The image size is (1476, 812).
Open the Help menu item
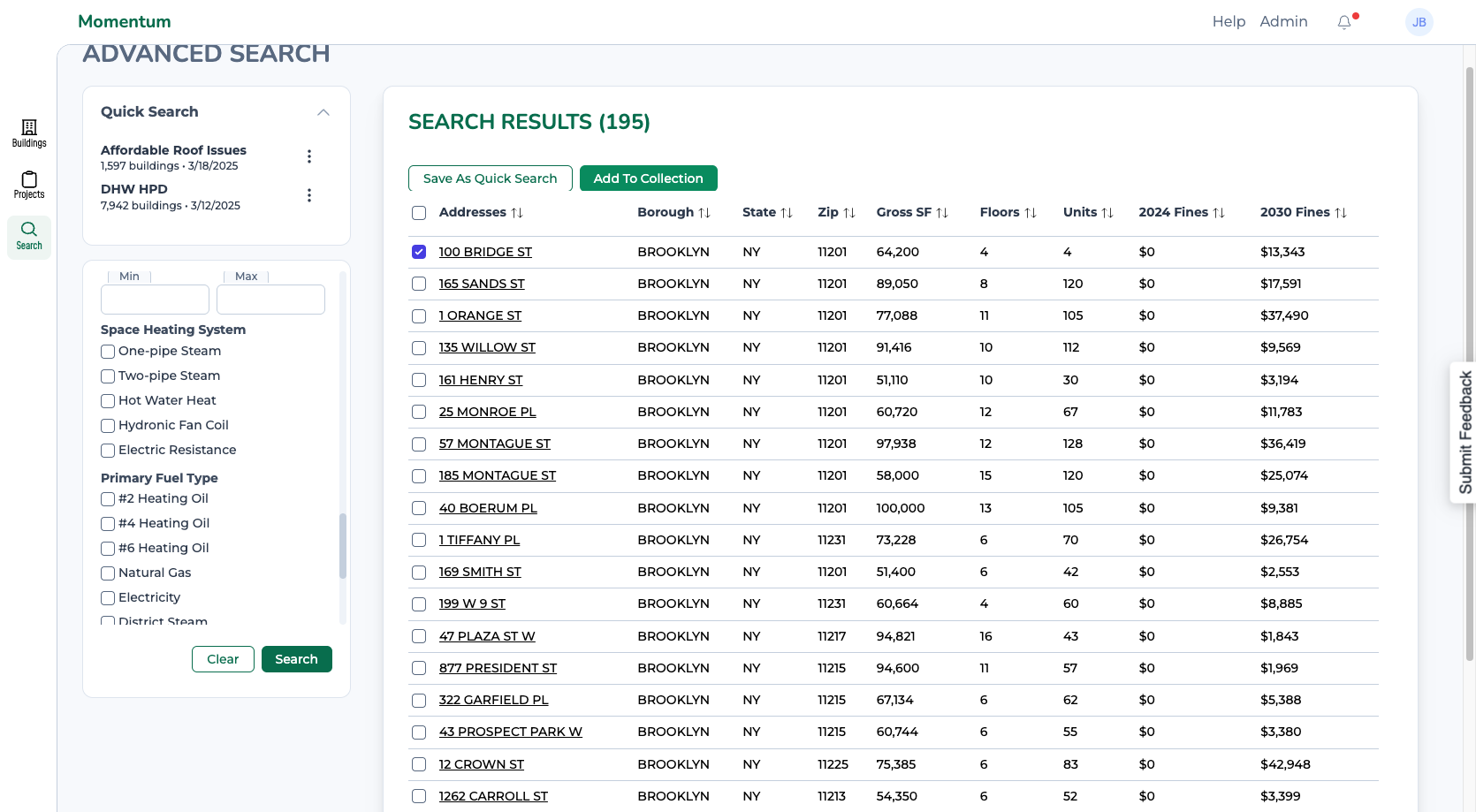[x=1229, y=21]
